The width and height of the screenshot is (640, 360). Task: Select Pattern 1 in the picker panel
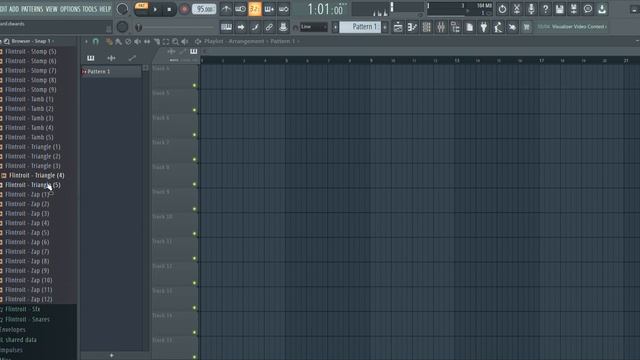(111, 71)
